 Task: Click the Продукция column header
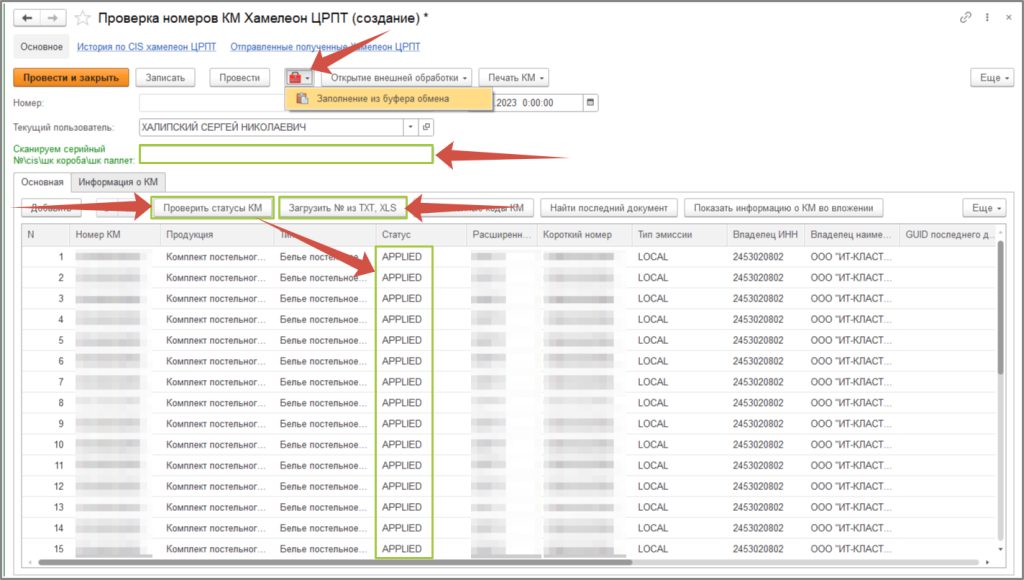(x=217, y=234)
